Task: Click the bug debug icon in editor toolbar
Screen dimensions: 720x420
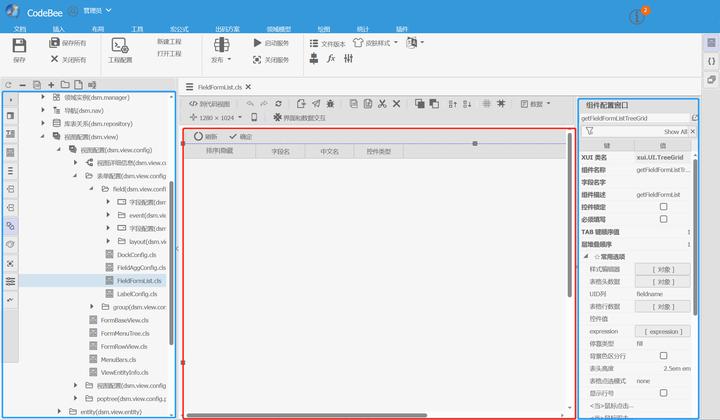Action: 330,103
